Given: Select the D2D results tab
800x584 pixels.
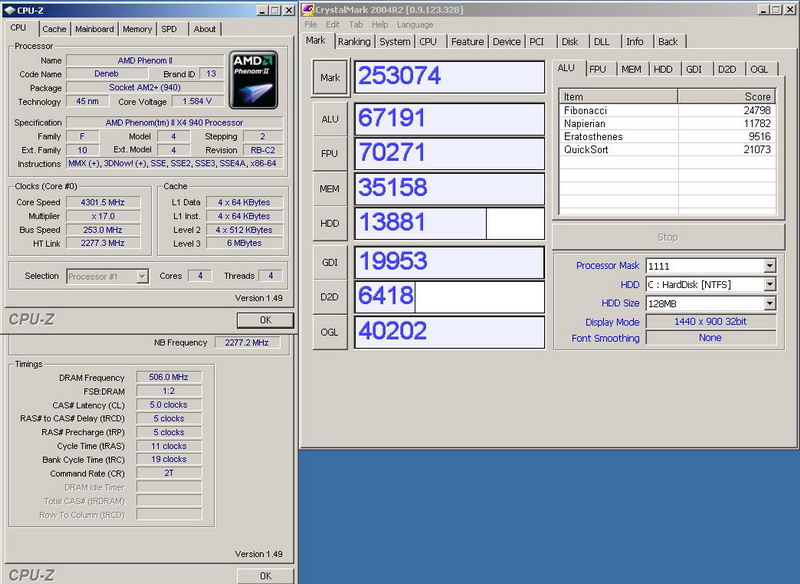Looking at the screenshot, I should pos(727,69).
